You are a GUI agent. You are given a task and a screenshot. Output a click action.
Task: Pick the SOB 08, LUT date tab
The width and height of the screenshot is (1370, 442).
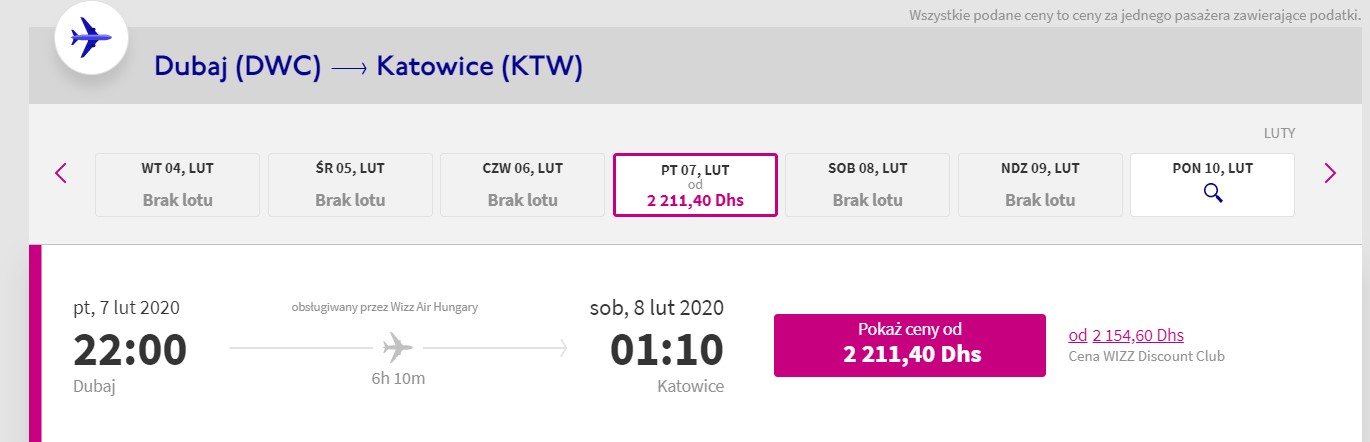click(x=868, y=185)
